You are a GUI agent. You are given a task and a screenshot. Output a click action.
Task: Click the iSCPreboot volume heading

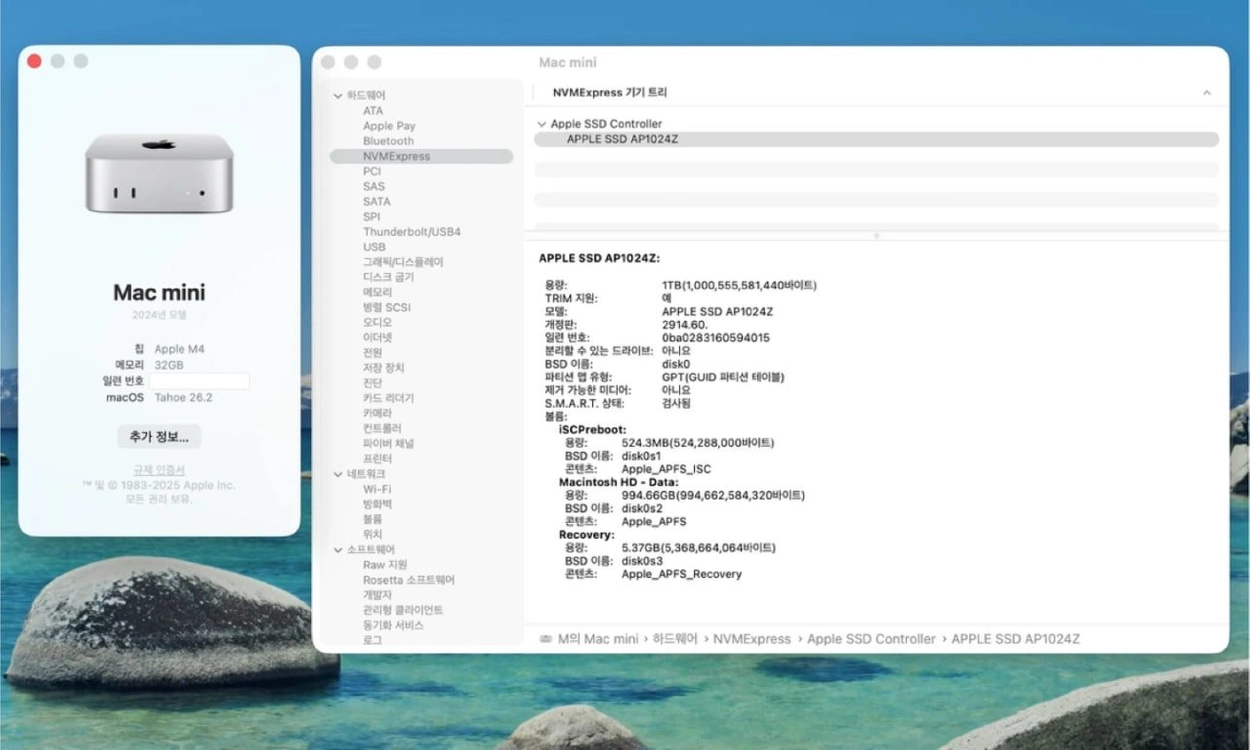(x=593, y=430)
